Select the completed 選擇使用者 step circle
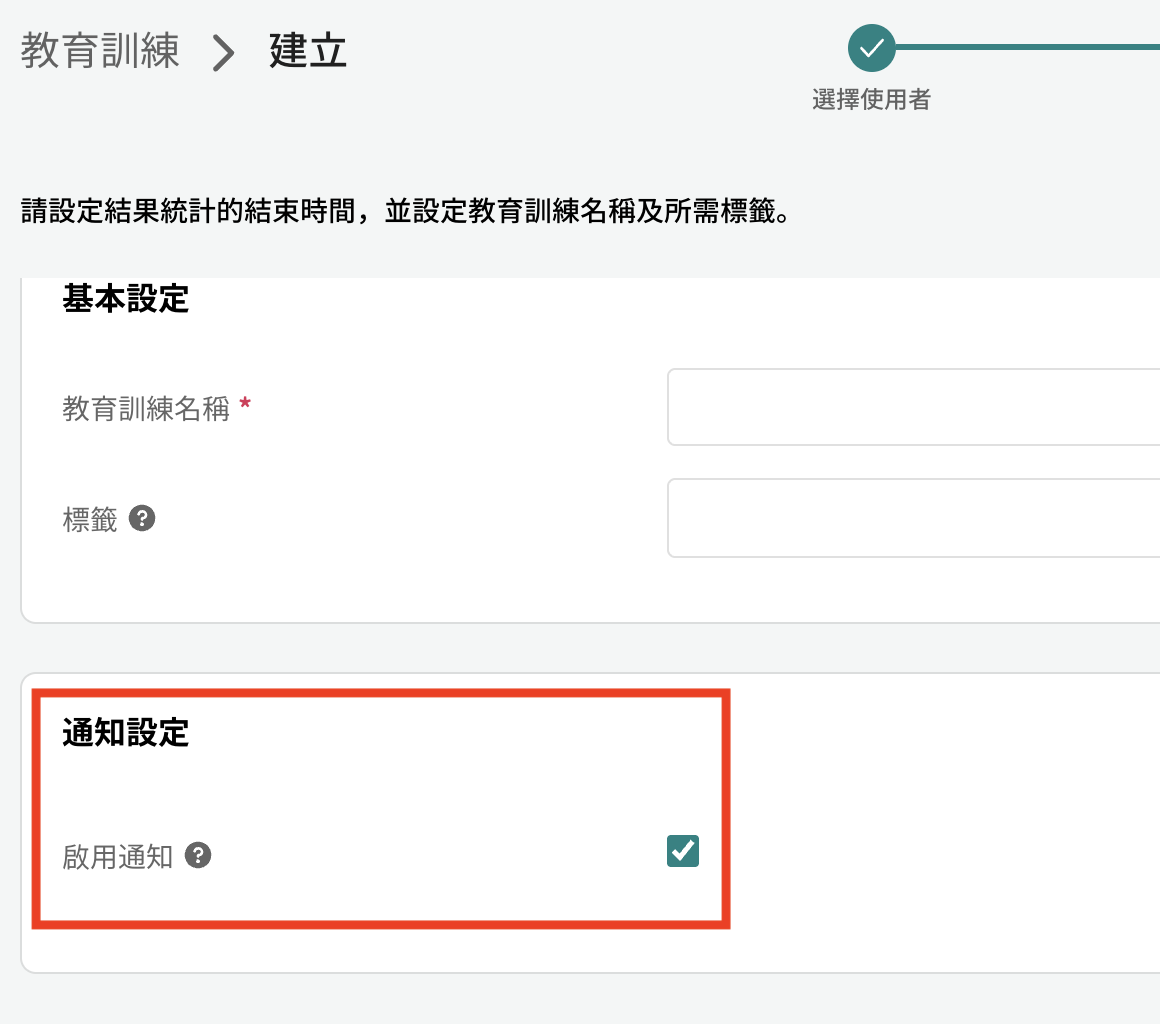The width and height of the screenshot is (1160, 1024). [x=871, y=48]
